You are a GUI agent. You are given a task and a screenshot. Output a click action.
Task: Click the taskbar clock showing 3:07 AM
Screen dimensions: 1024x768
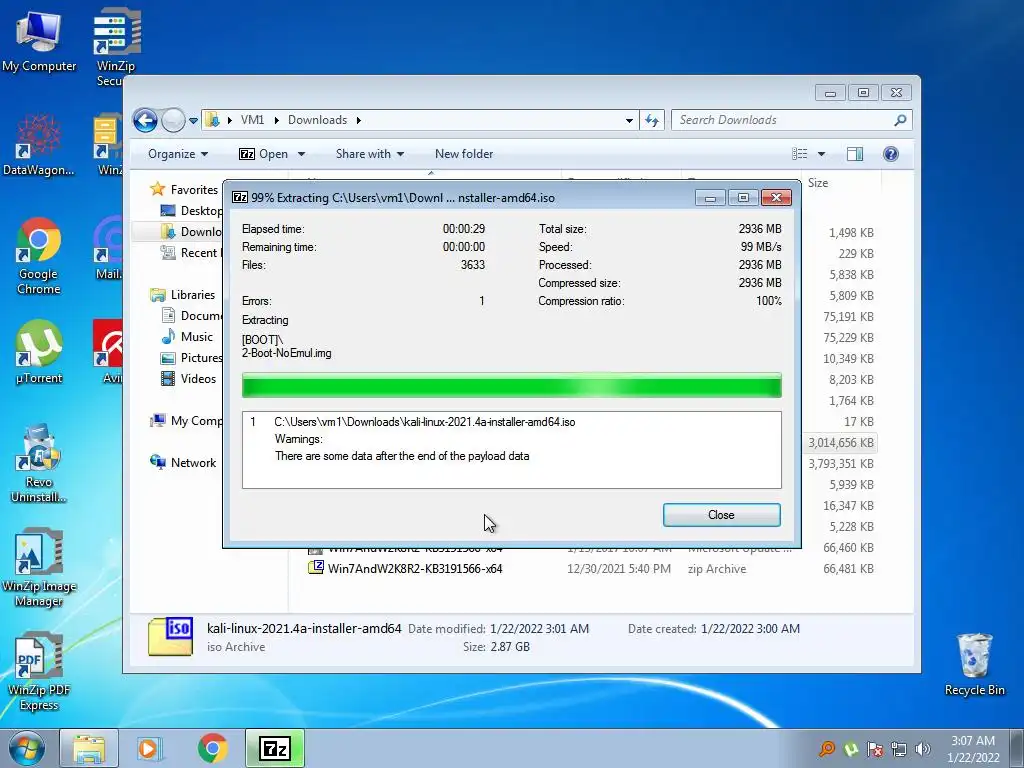[x=972, y=748]
